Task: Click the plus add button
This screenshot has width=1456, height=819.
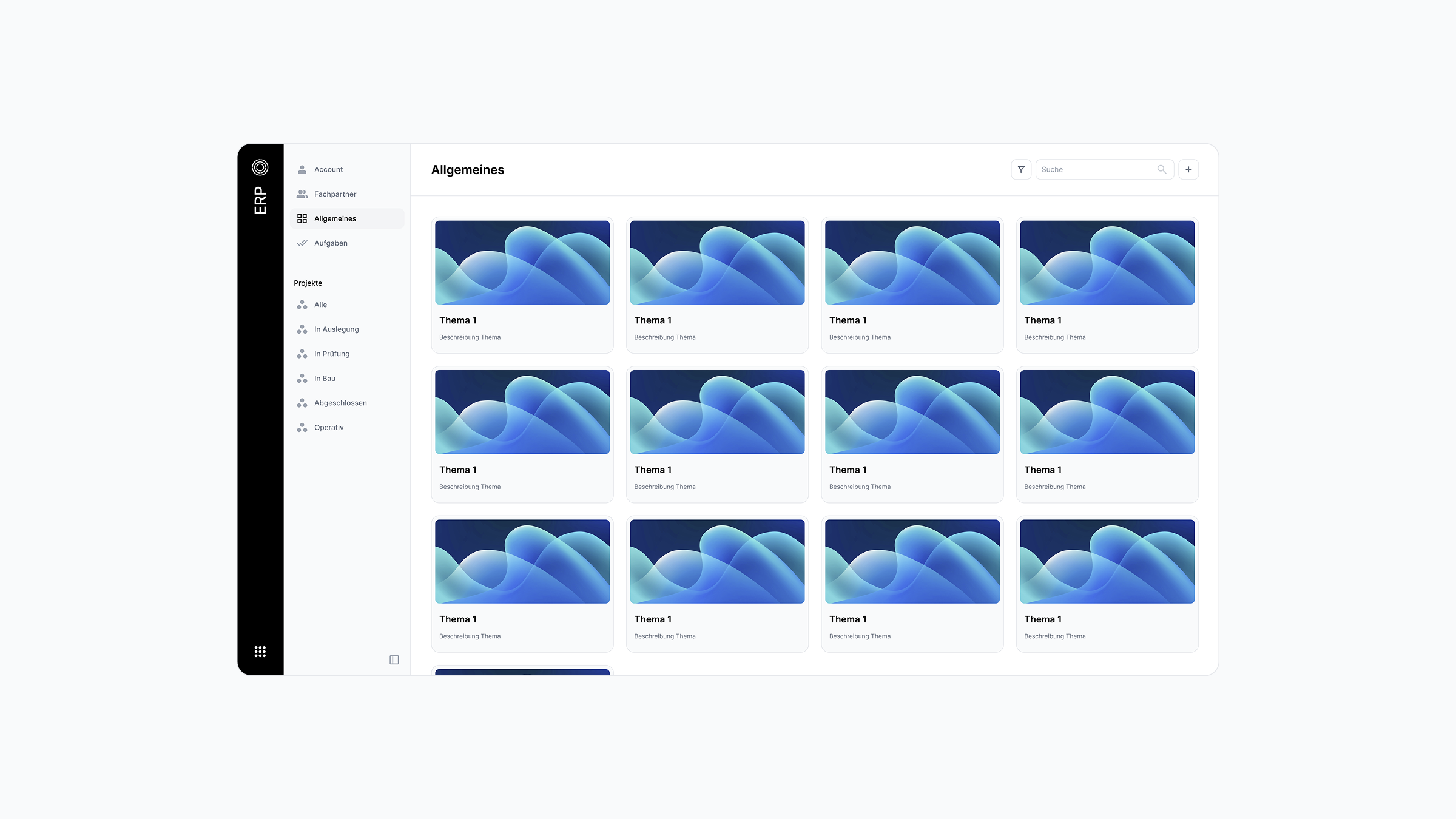Action: click(x=1188, y=170)
